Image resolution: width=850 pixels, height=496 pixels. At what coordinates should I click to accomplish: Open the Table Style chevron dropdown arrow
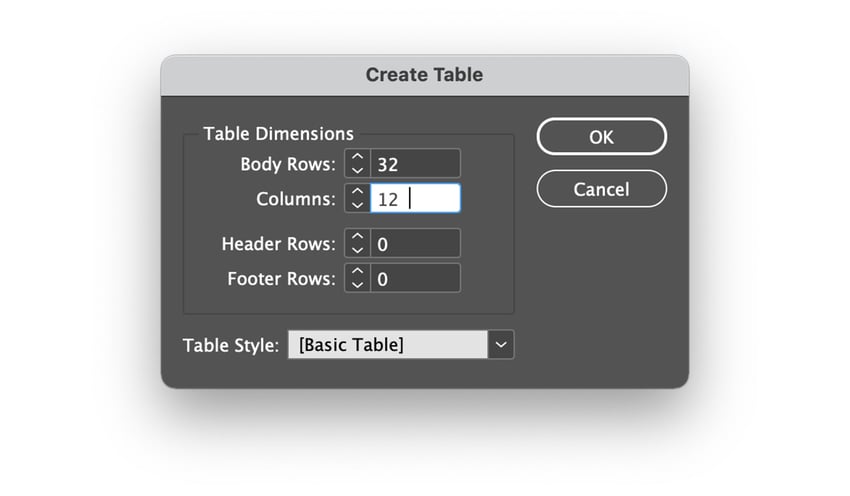point(501,345)
